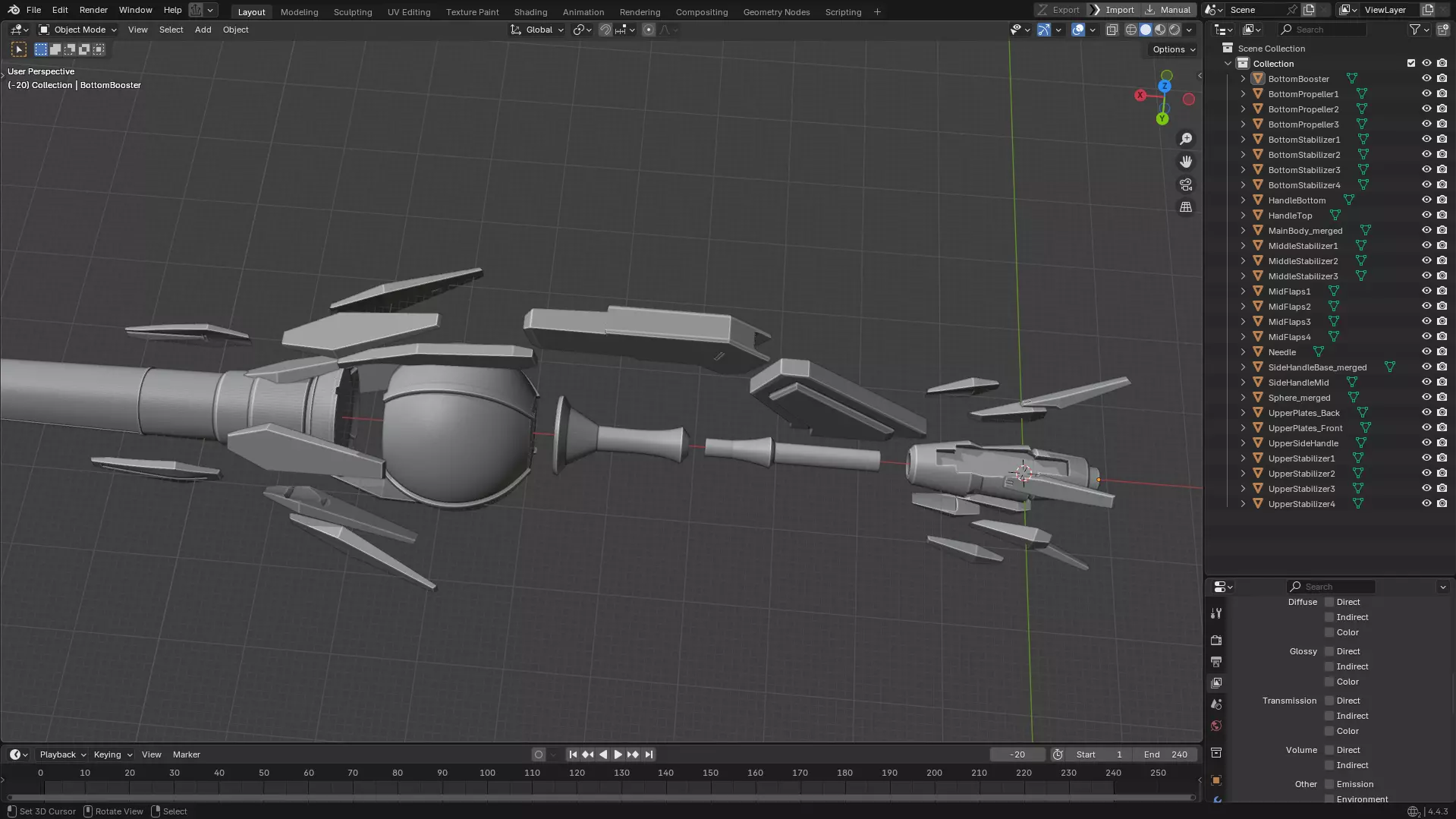Switch viewport shading to Material Preview

coord(1160,30)
